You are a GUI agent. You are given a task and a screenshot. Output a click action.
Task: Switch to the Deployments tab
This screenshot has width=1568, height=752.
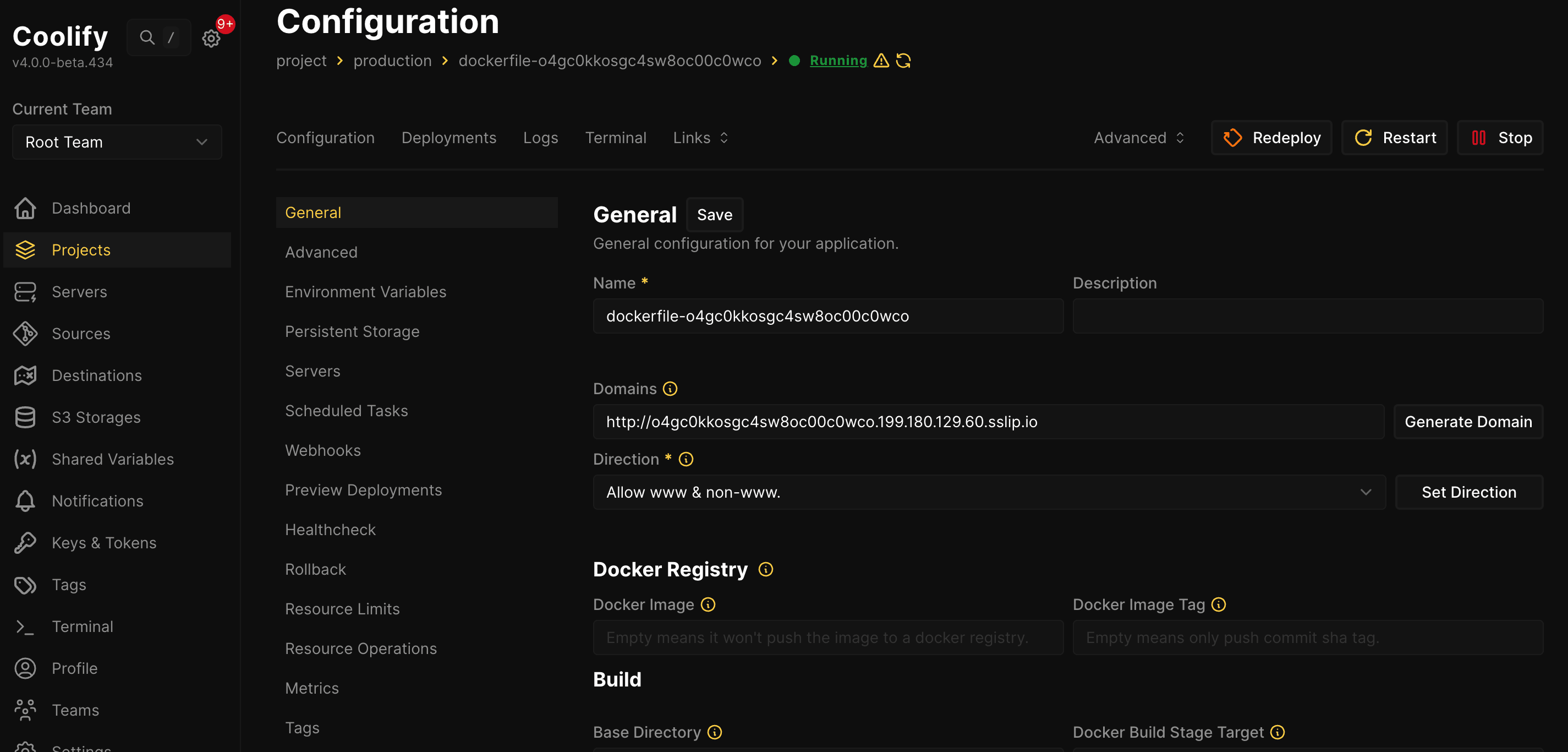[x=448, y=138]
